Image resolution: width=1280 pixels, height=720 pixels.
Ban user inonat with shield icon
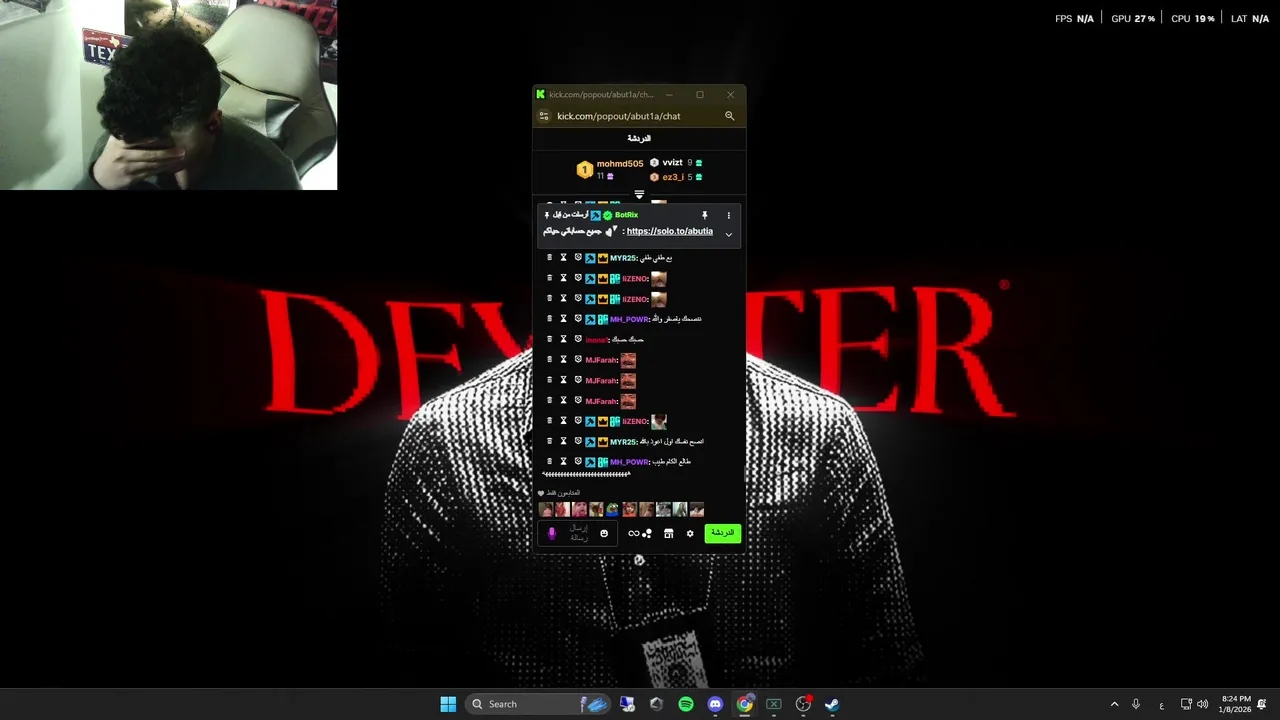coord(578,339)
